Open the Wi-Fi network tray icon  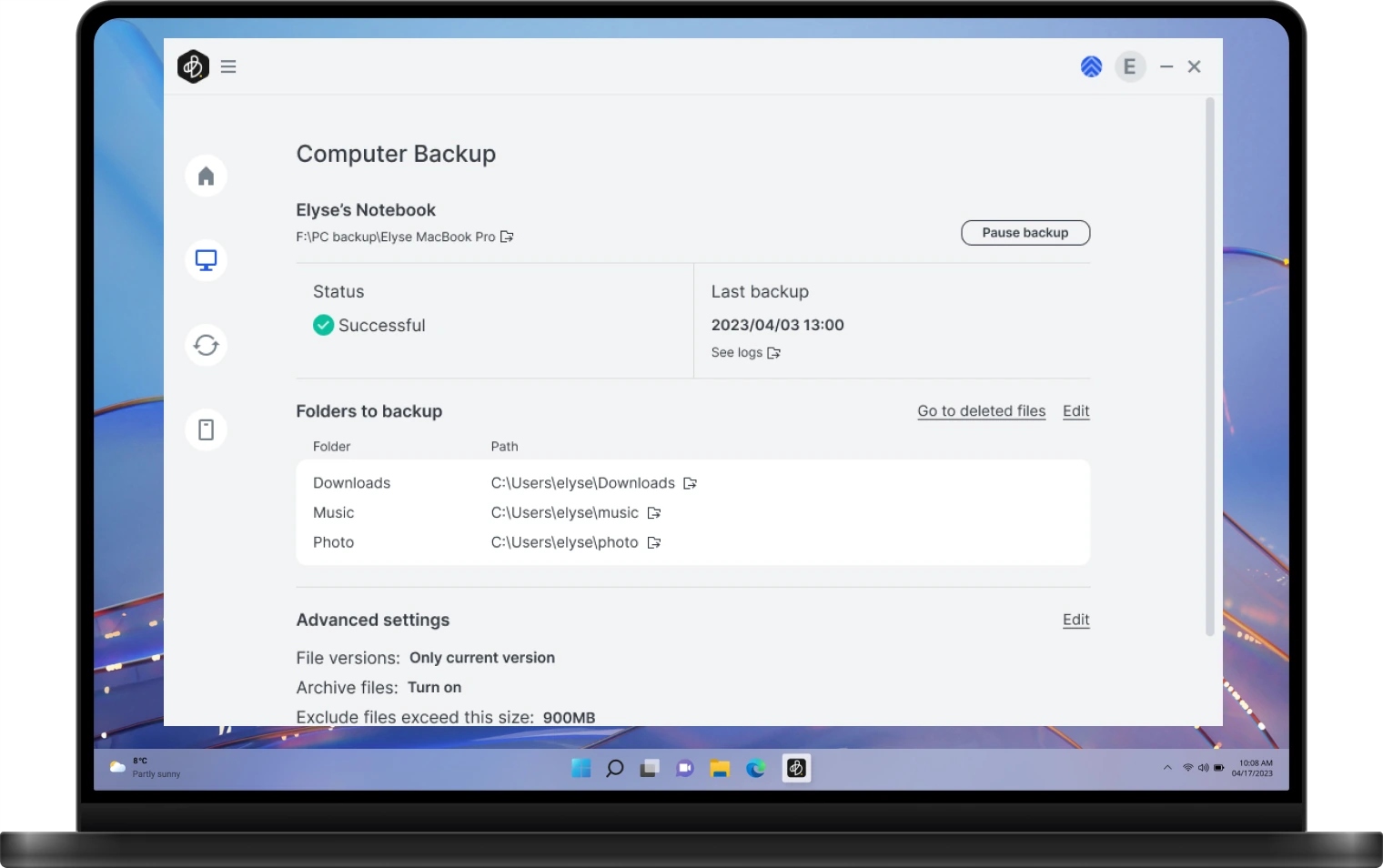coord(1188,768)
